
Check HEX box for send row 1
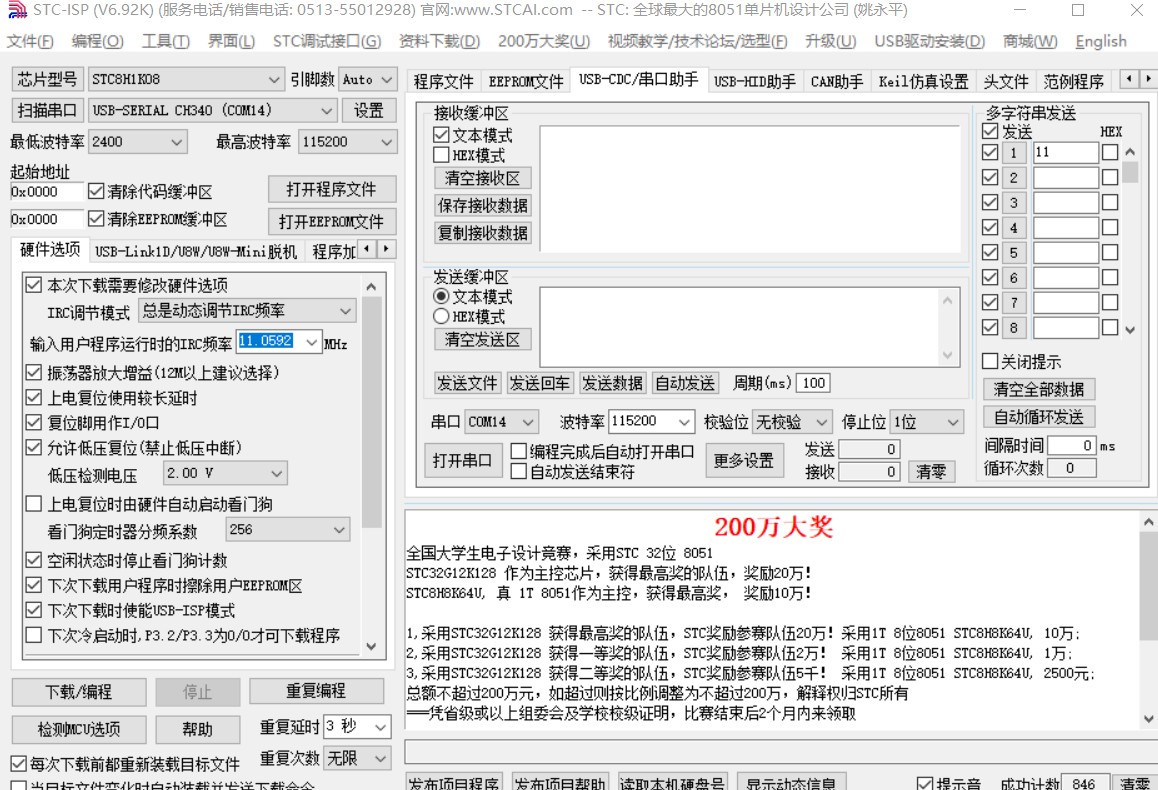1109,152
